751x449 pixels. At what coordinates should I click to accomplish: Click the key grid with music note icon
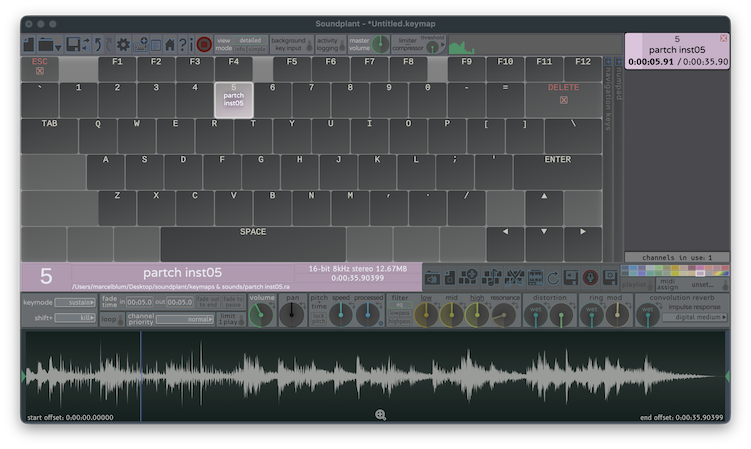tap(491, 277)
